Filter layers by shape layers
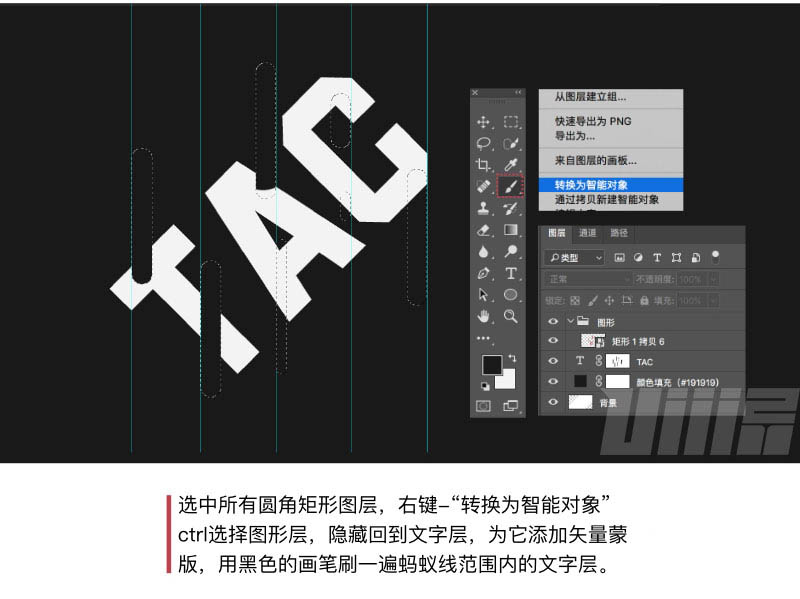800x599 pixels. [x=676, y=258]
